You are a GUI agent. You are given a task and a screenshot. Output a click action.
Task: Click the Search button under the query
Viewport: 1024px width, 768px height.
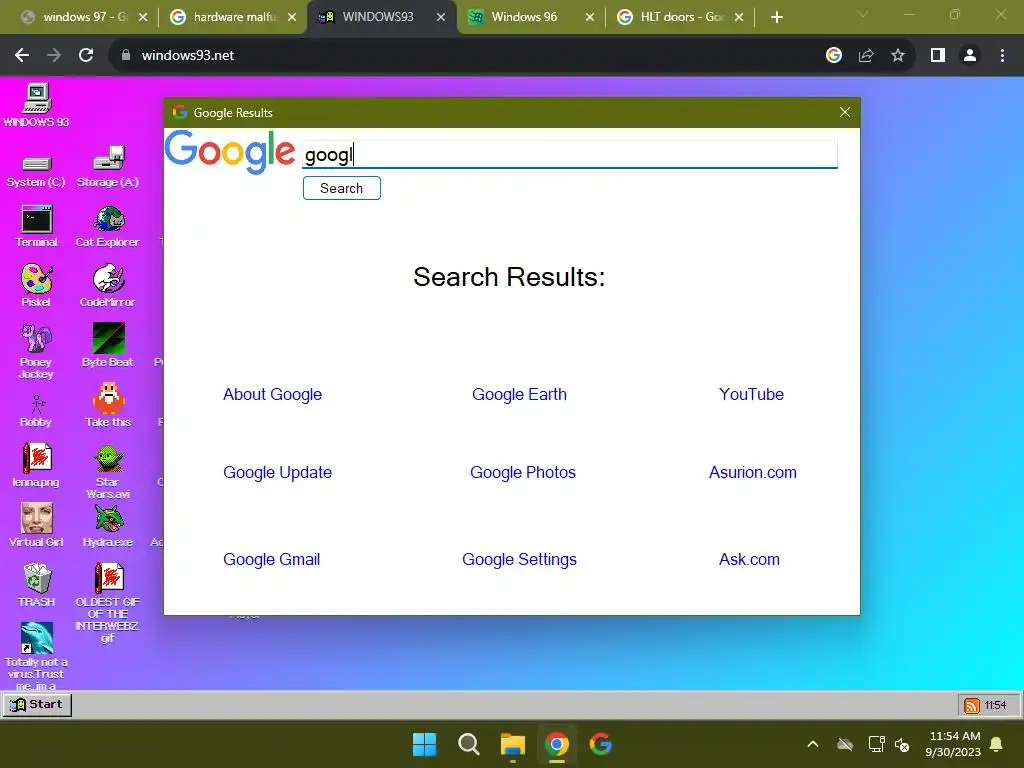[x=342, y=188]
